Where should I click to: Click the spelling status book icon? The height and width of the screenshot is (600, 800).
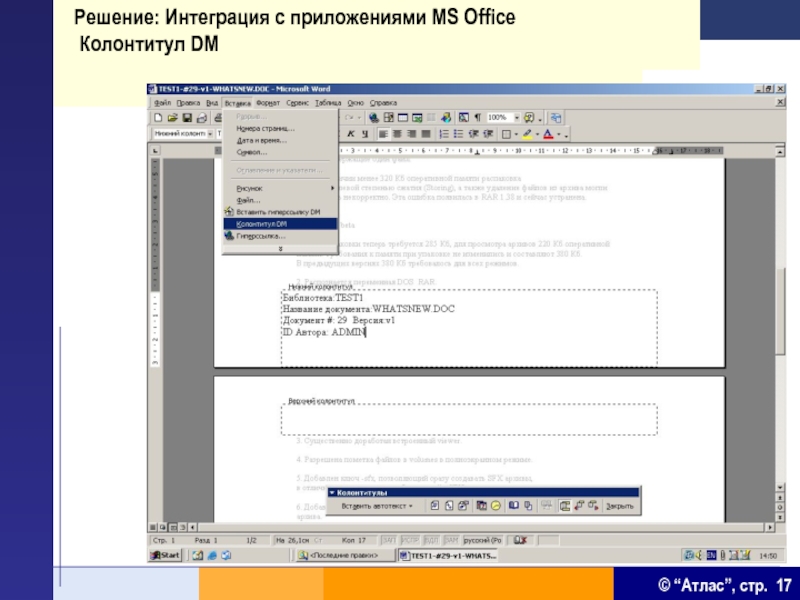(520, 540)
